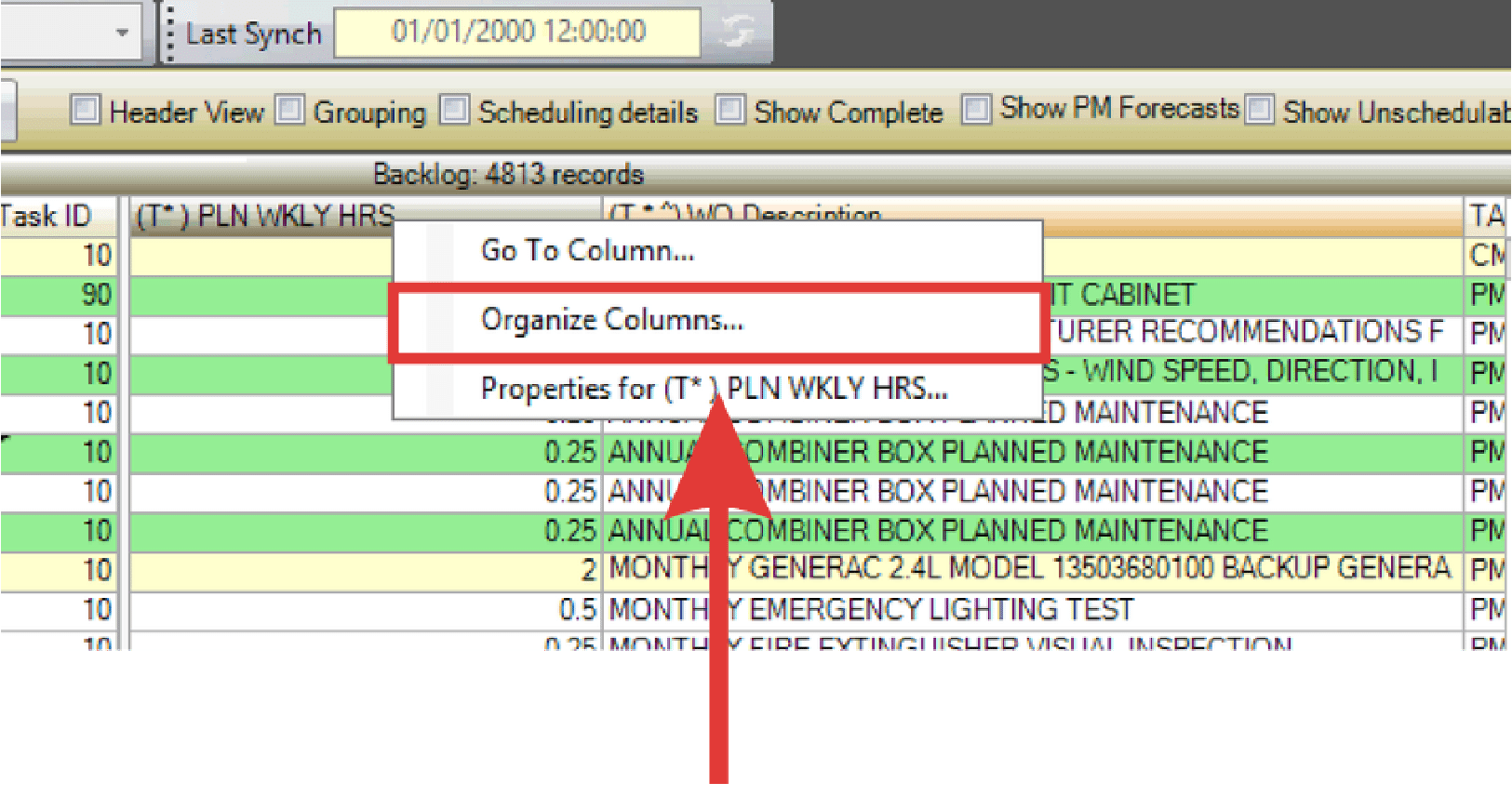This screenshot has width=1512, height=796.
Task: Open the dropdown arrow at top left
Action: pyautogui.click(x=122, y=33)
